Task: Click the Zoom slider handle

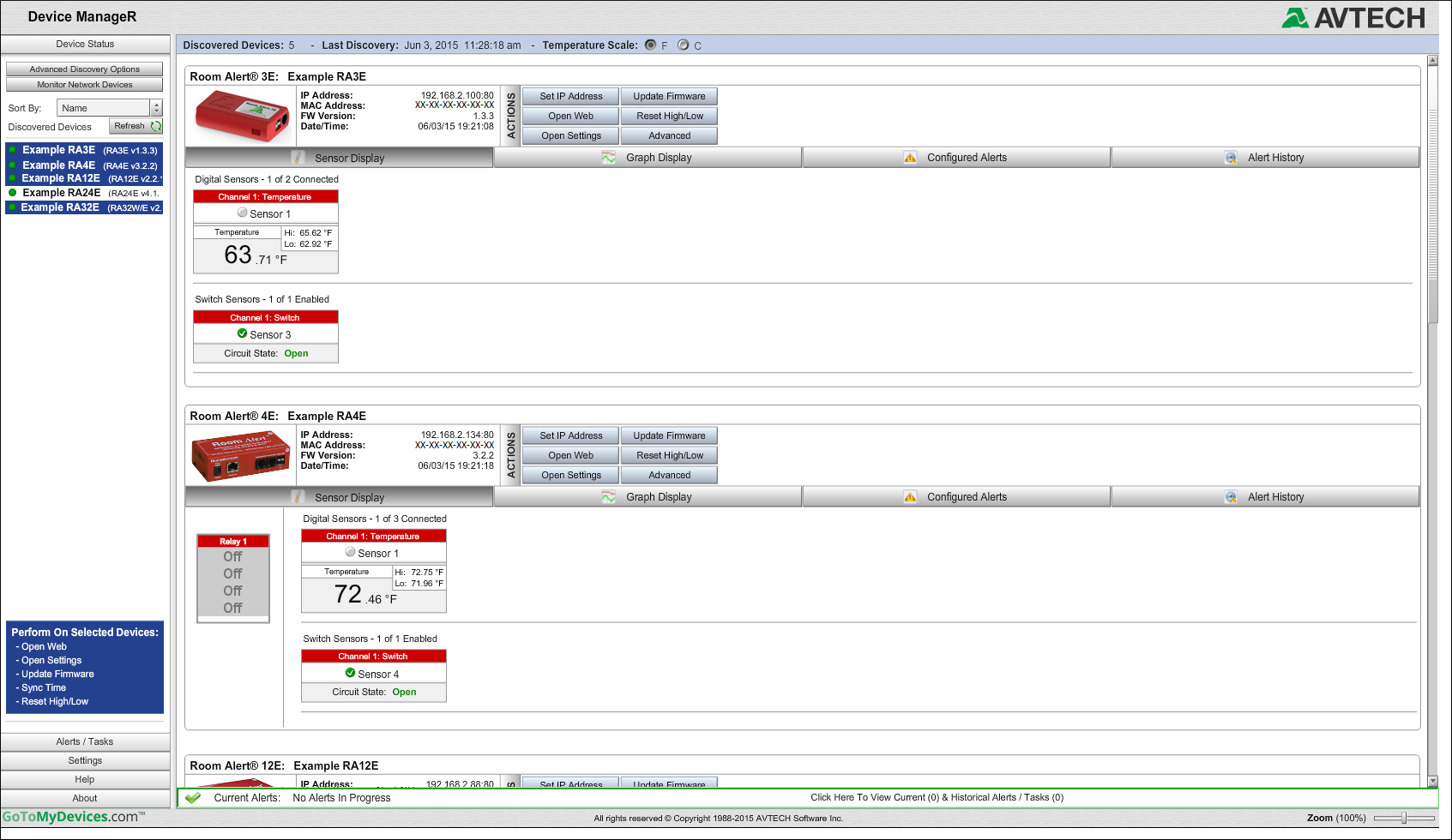Action: (1404, 819)
